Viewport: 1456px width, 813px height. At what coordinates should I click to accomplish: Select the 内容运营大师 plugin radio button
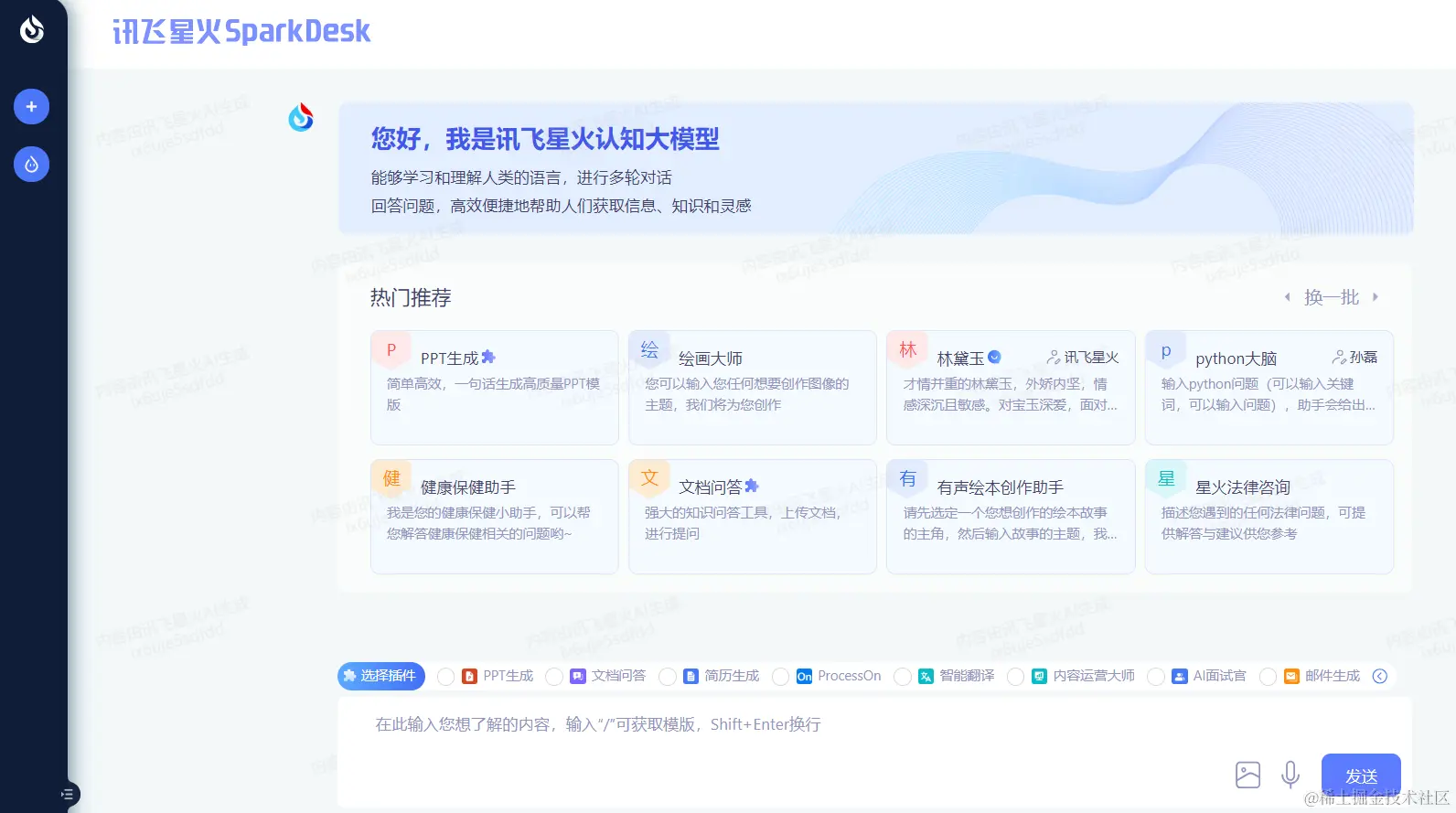(1015, 677)
